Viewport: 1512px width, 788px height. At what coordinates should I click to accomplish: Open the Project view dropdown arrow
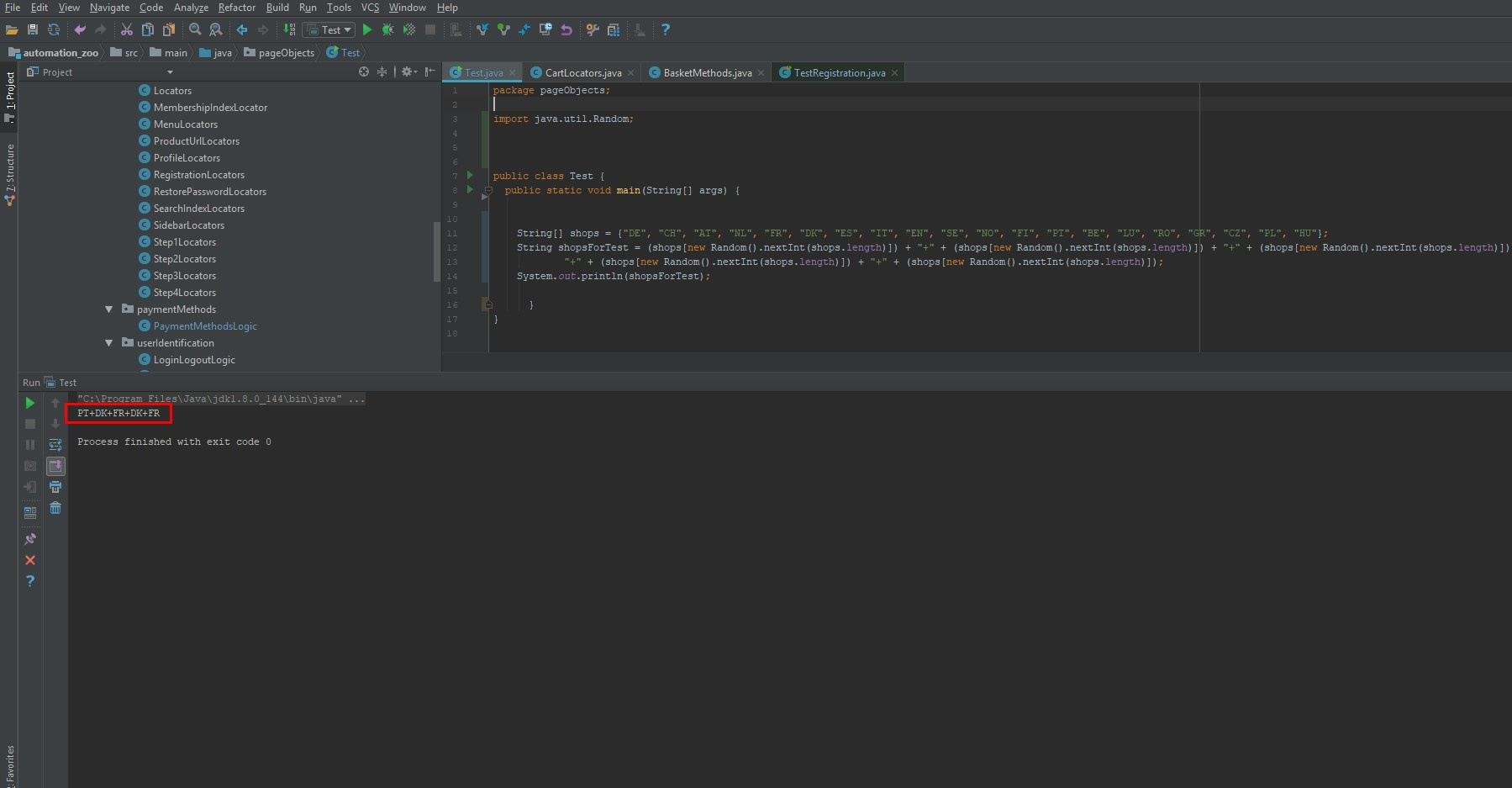[170, 72]
